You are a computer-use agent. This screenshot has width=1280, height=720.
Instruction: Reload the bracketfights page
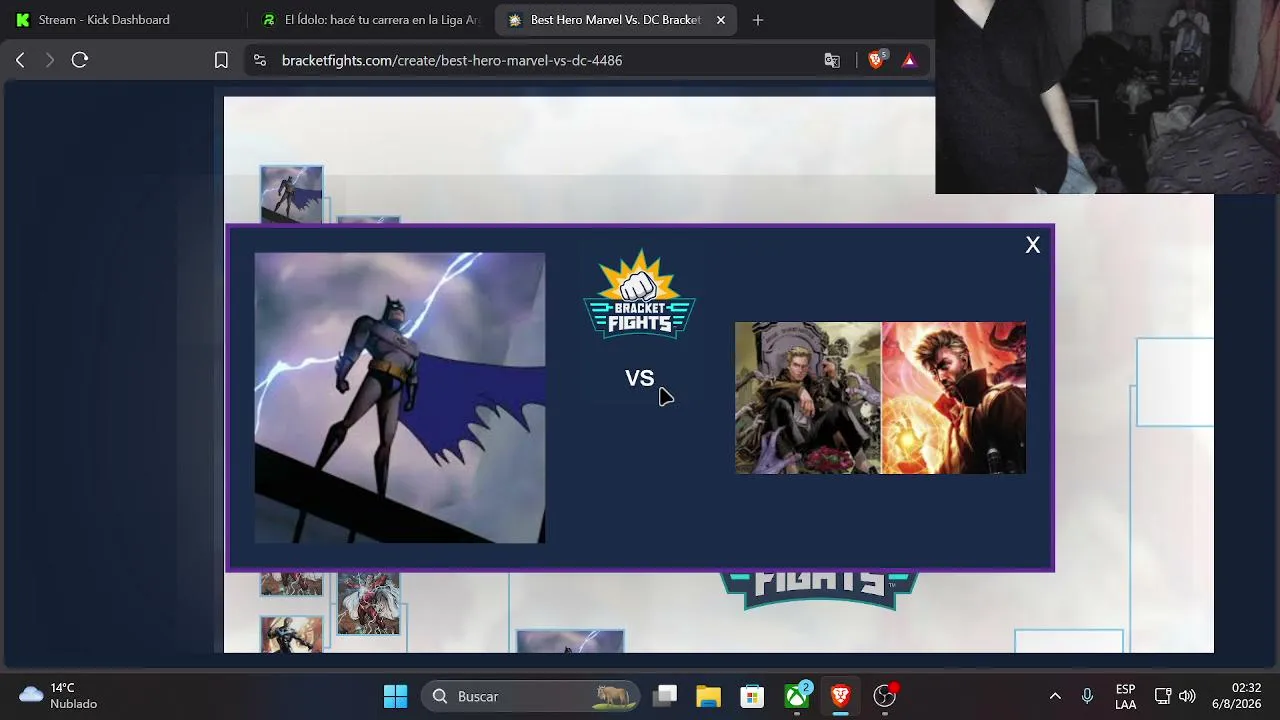click(80, 60)
